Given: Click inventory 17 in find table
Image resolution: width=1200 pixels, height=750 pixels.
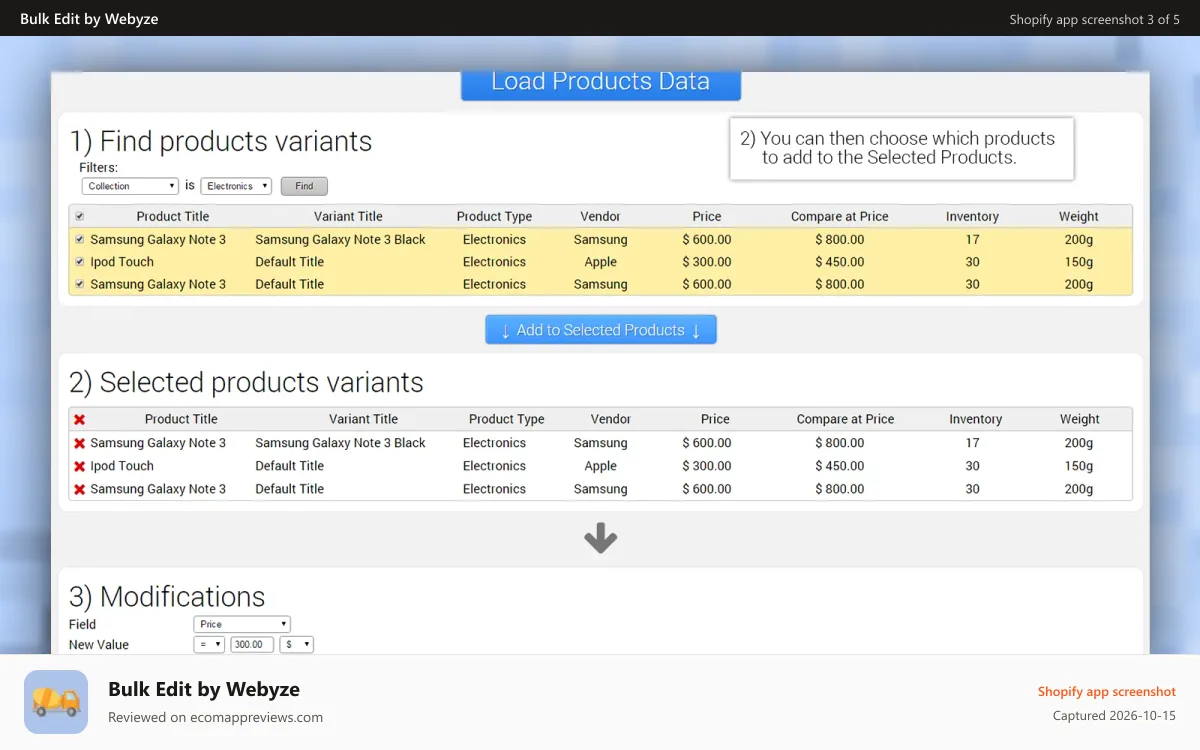Looking at the screenshot, I should [x=972, y=239].
